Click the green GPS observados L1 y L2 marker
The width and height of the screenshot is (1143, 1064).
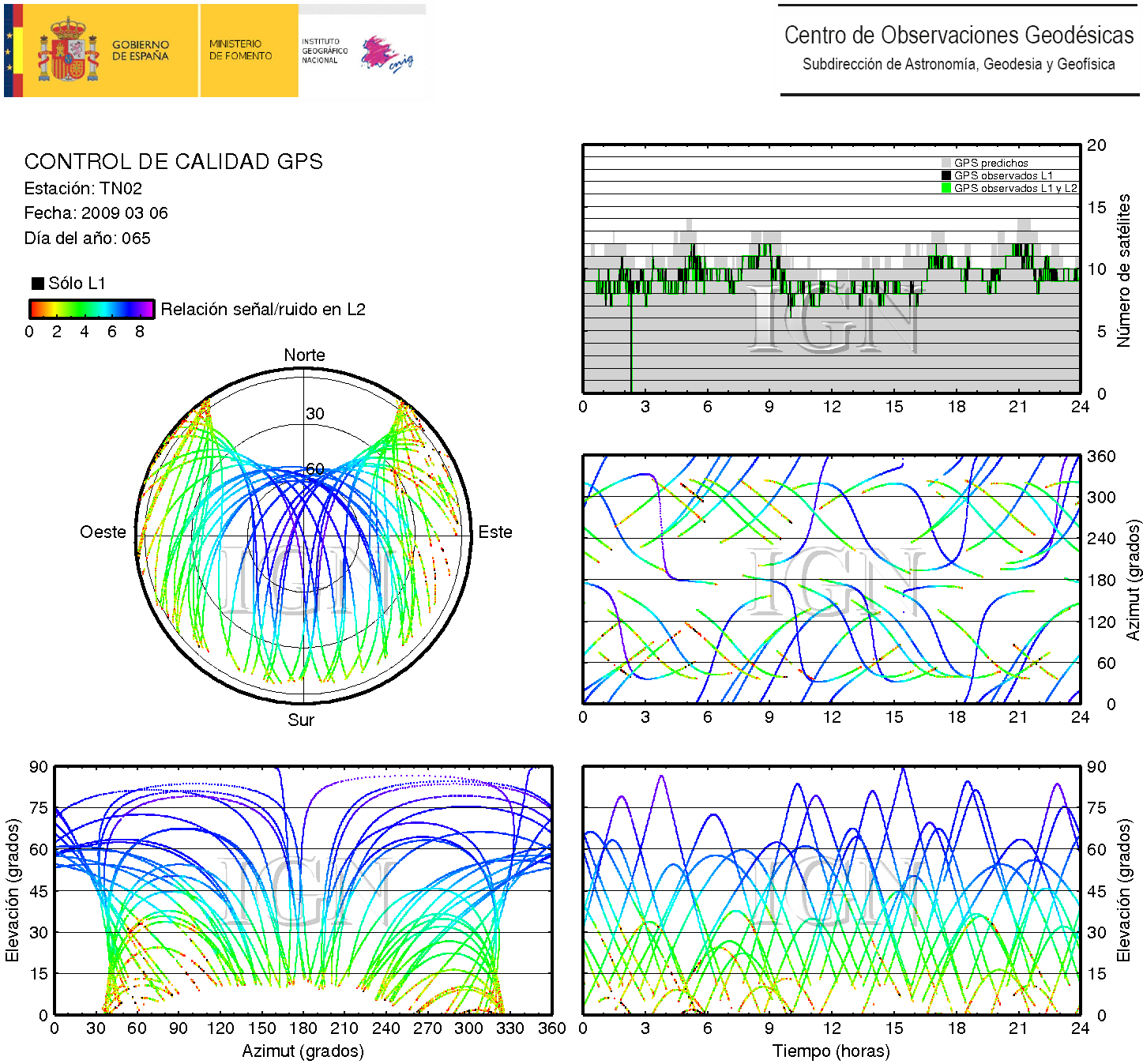(946, 188)
